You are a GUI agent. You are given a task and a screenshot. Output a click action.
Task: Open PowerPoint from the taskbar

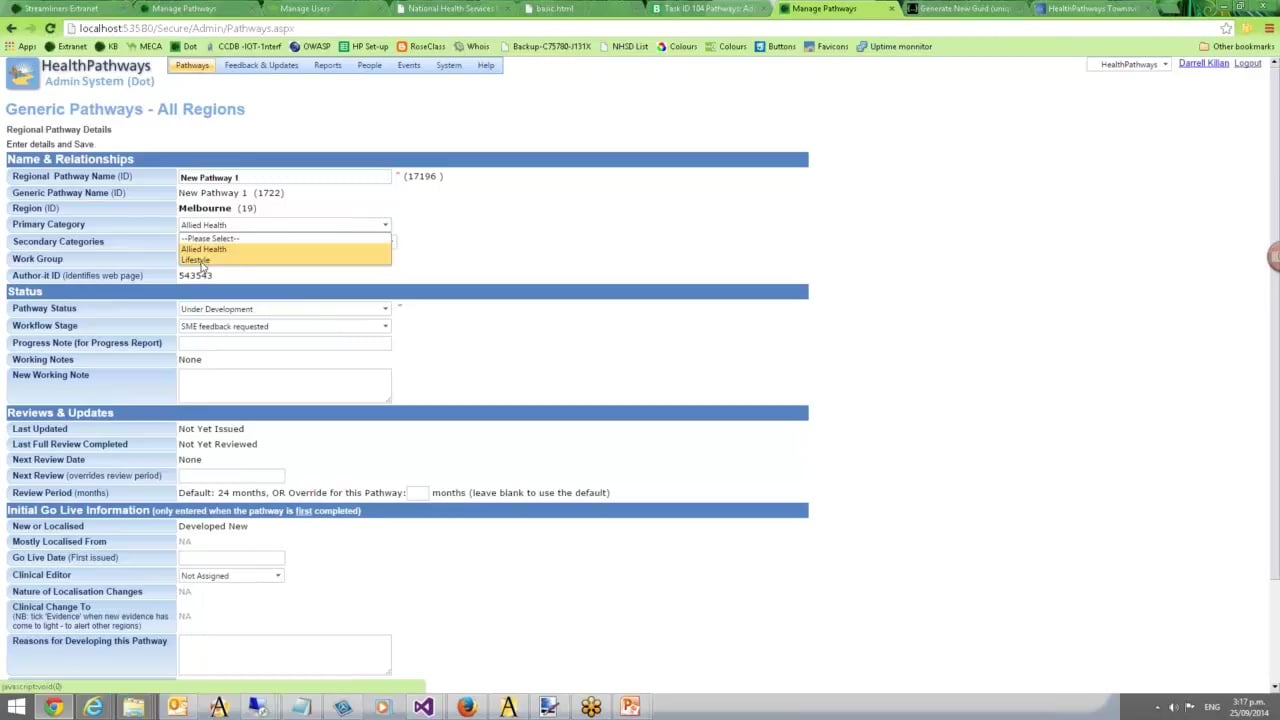coord(630,708)
